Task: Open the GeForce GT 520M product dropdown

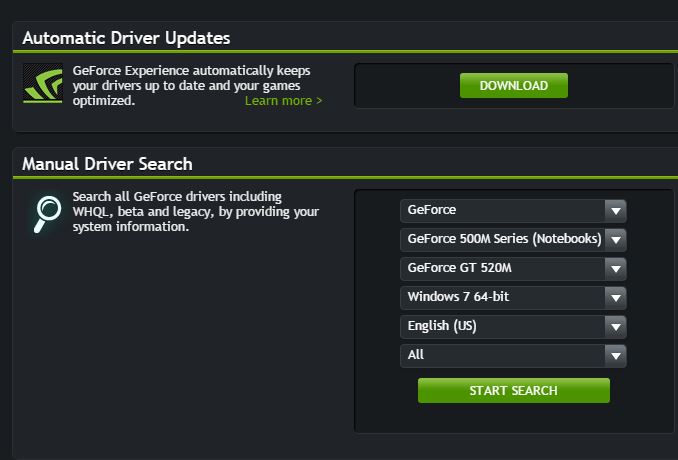Action: tap(503, 268)
